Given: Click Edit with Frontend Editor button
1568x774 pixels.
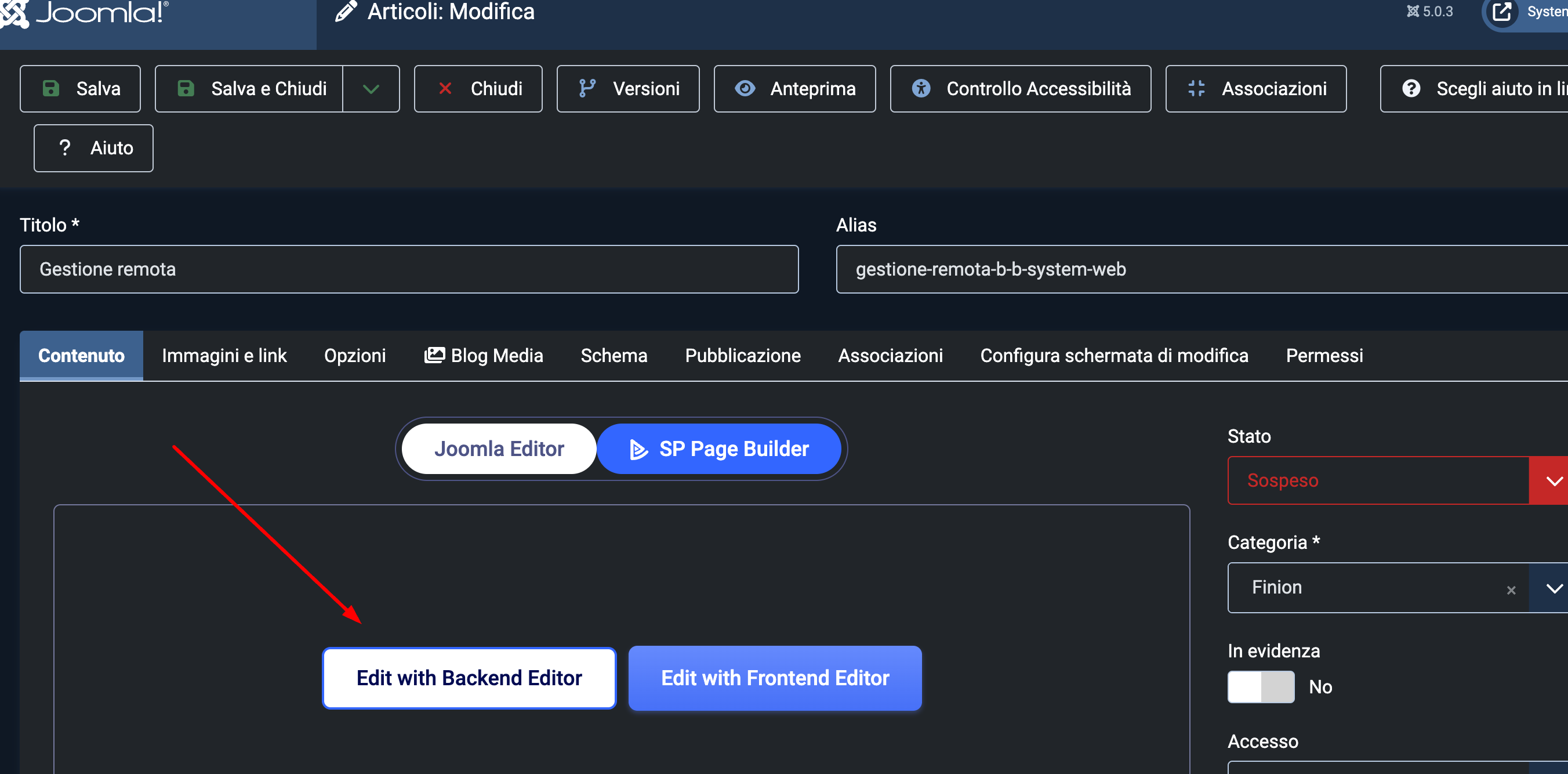Looking at the screenshot, I should (774, 678).
